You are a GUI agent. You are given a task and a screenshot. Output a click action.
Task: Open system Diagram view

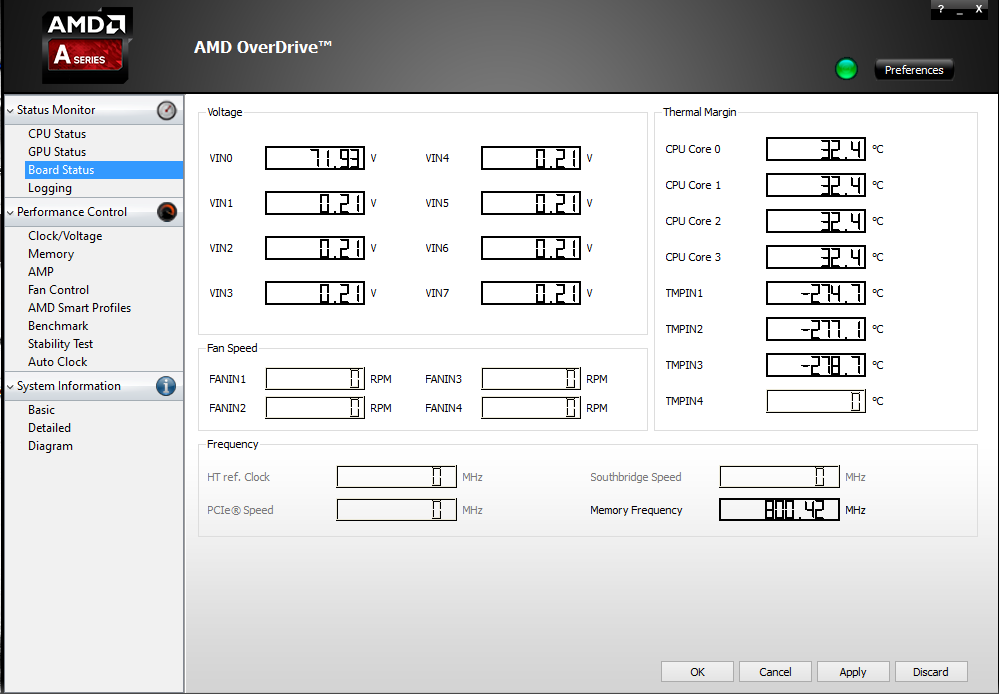click(x=50, y=446)
